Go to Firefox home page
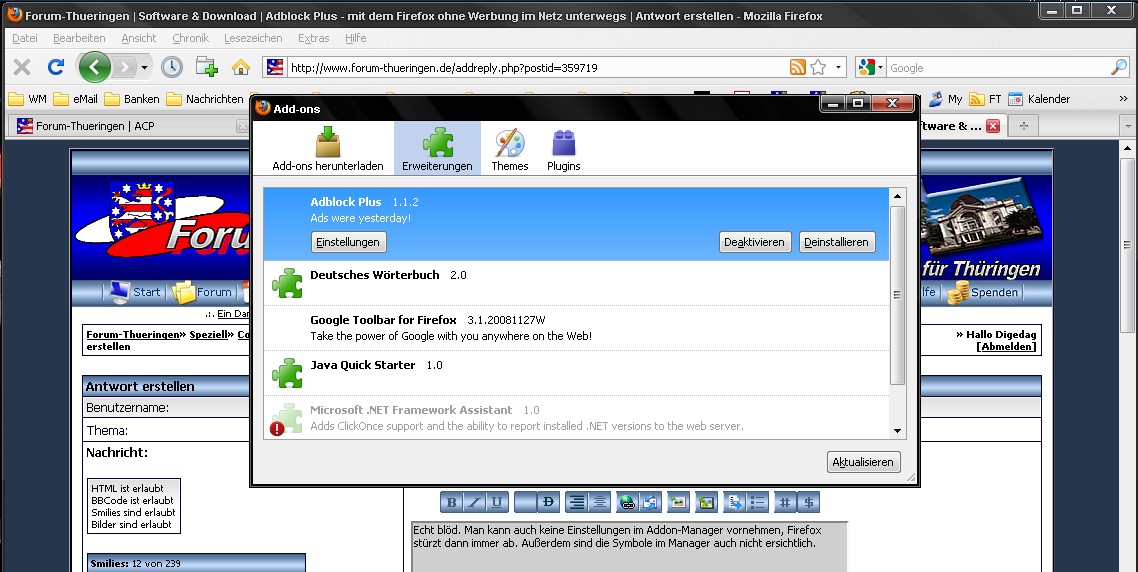This screenshot has width=1138, height=572. 241,68
